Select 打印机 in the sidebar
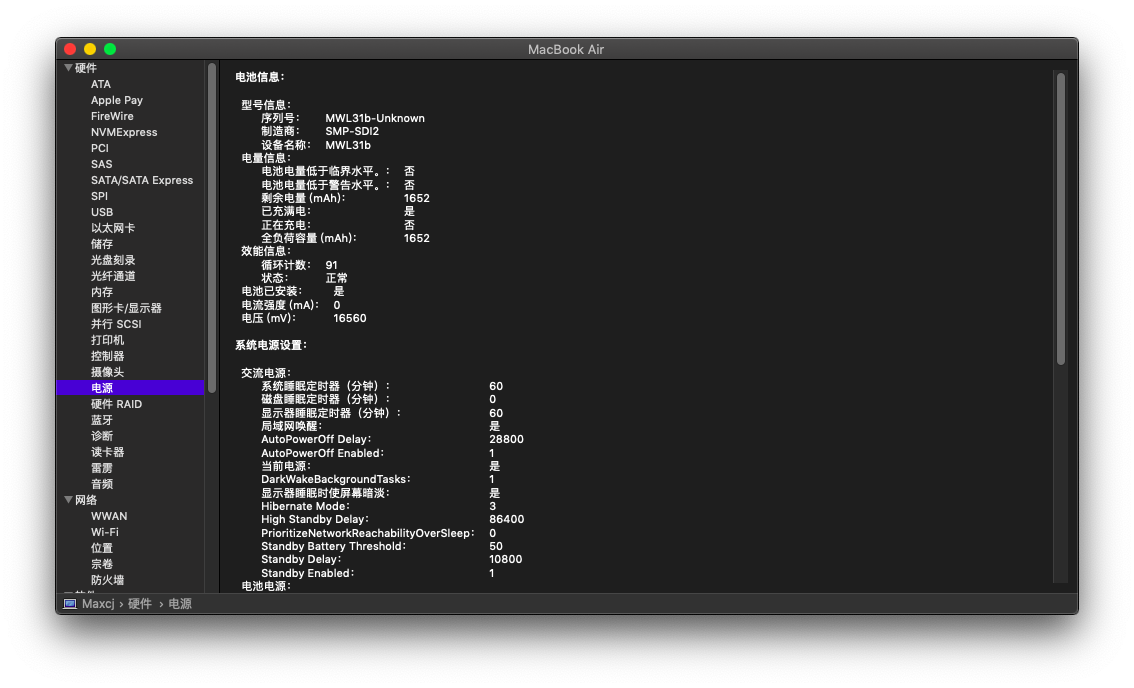 click(x=107, y=340)
